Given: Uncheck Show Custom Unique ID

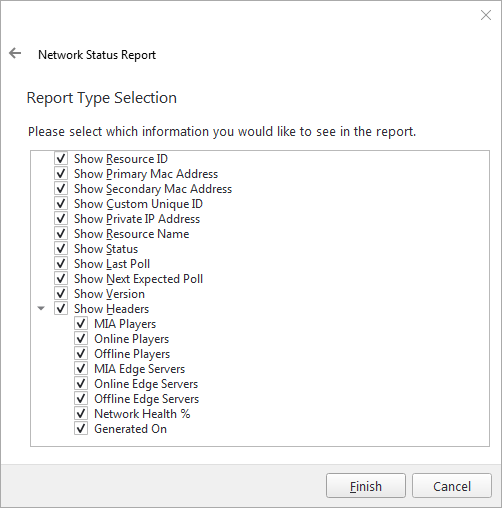Looking at the screenshot, I should [61, 203].
